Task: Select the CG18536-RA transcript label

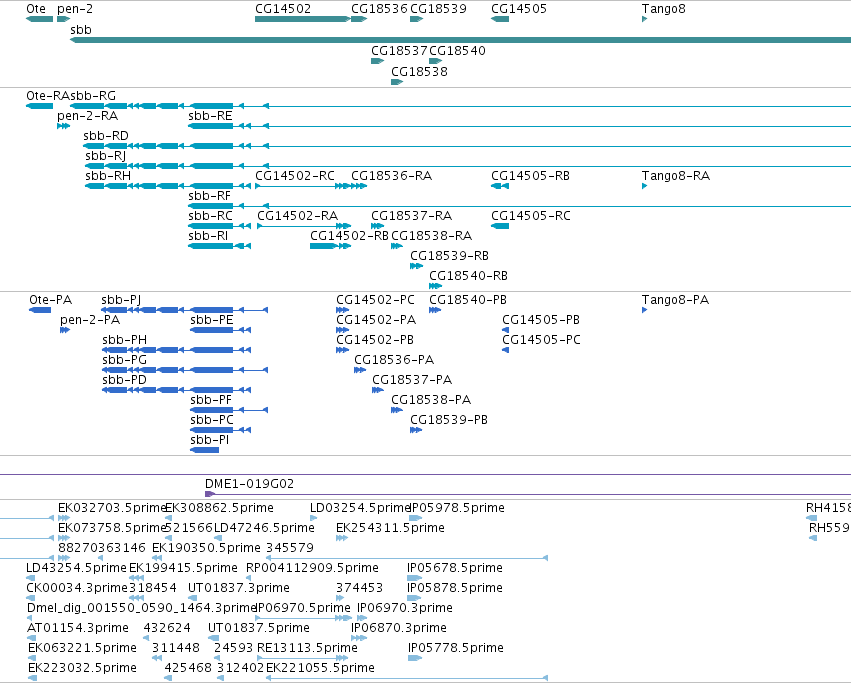Action: (x=391, y=176)
